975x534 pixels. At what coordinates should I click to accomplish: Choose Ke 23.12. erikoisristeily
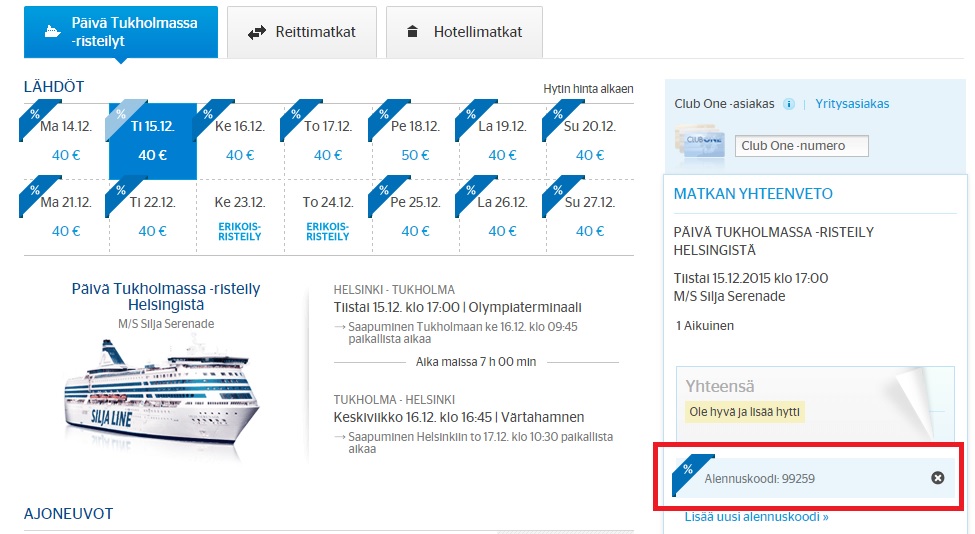(x=240, y=216)
